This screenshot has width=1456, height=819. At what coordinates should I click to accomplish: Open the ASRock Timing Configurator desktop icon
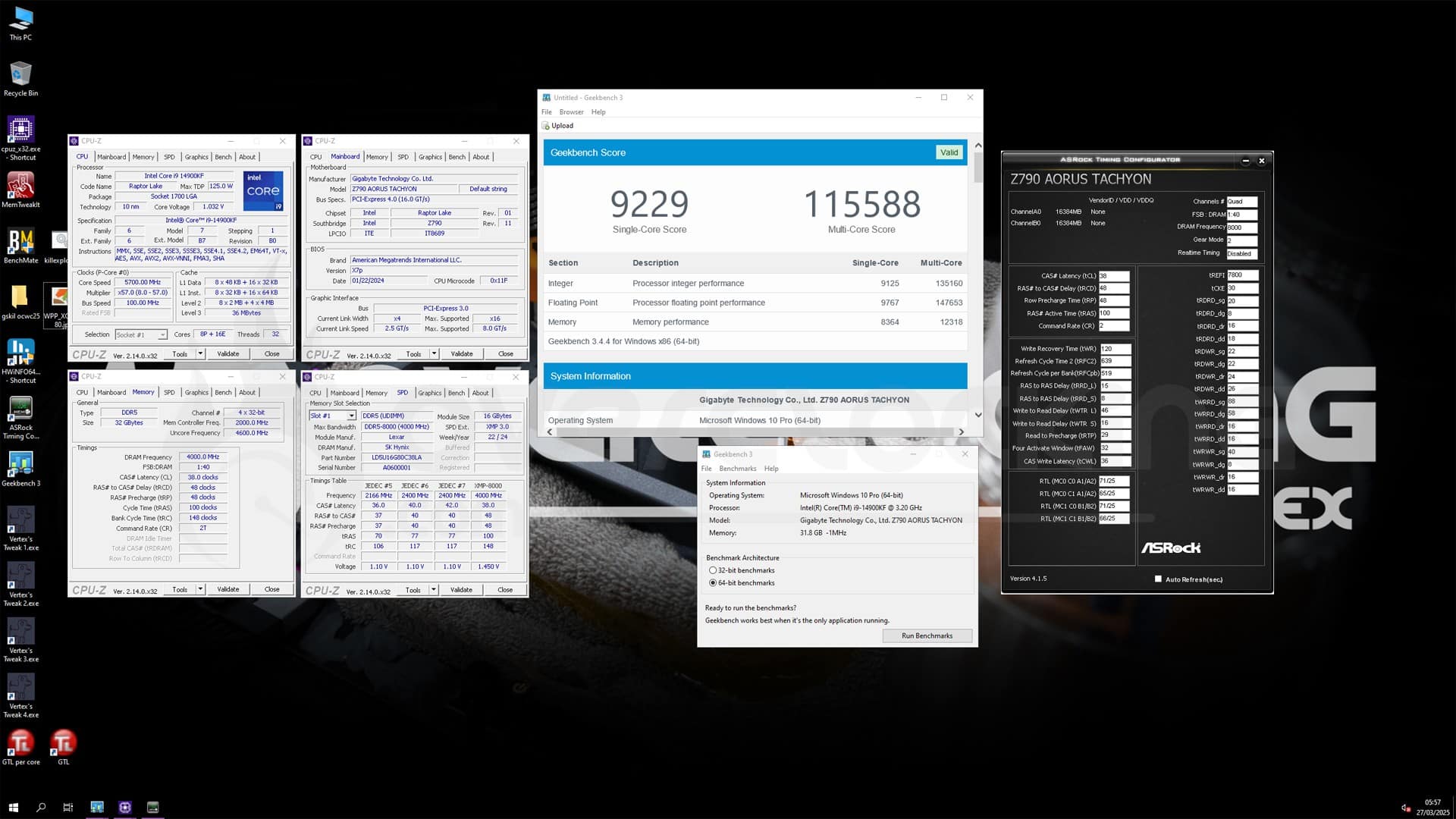click(x=20, y=417)
